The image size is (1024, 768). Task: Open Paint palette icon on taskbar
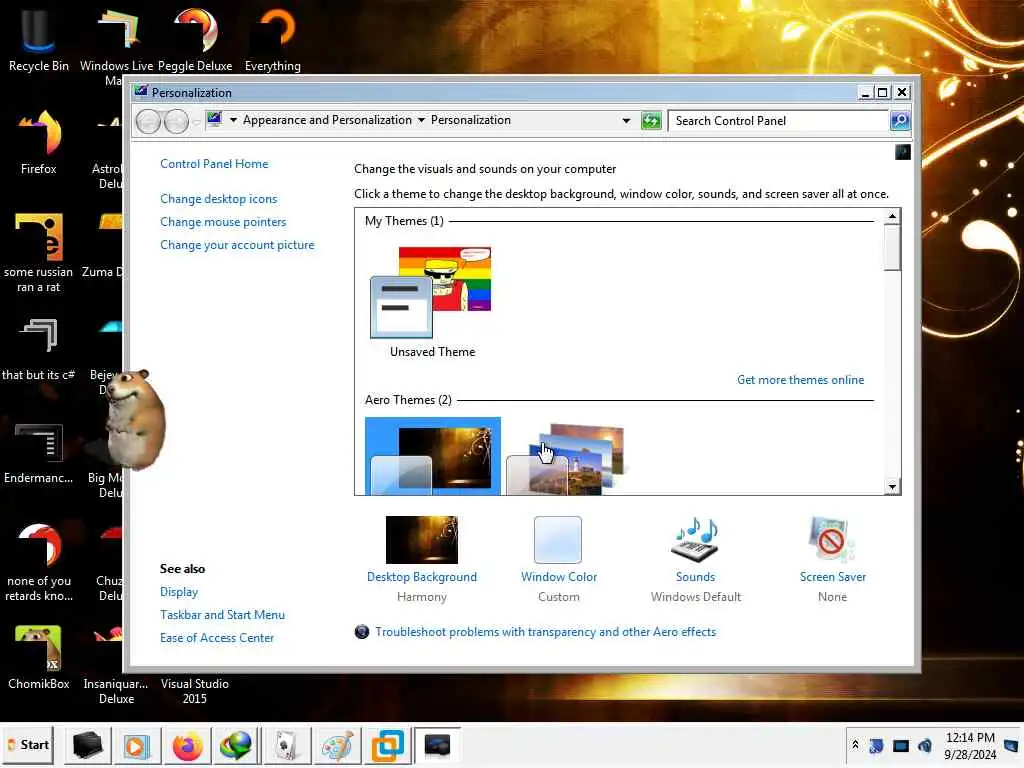338,745
